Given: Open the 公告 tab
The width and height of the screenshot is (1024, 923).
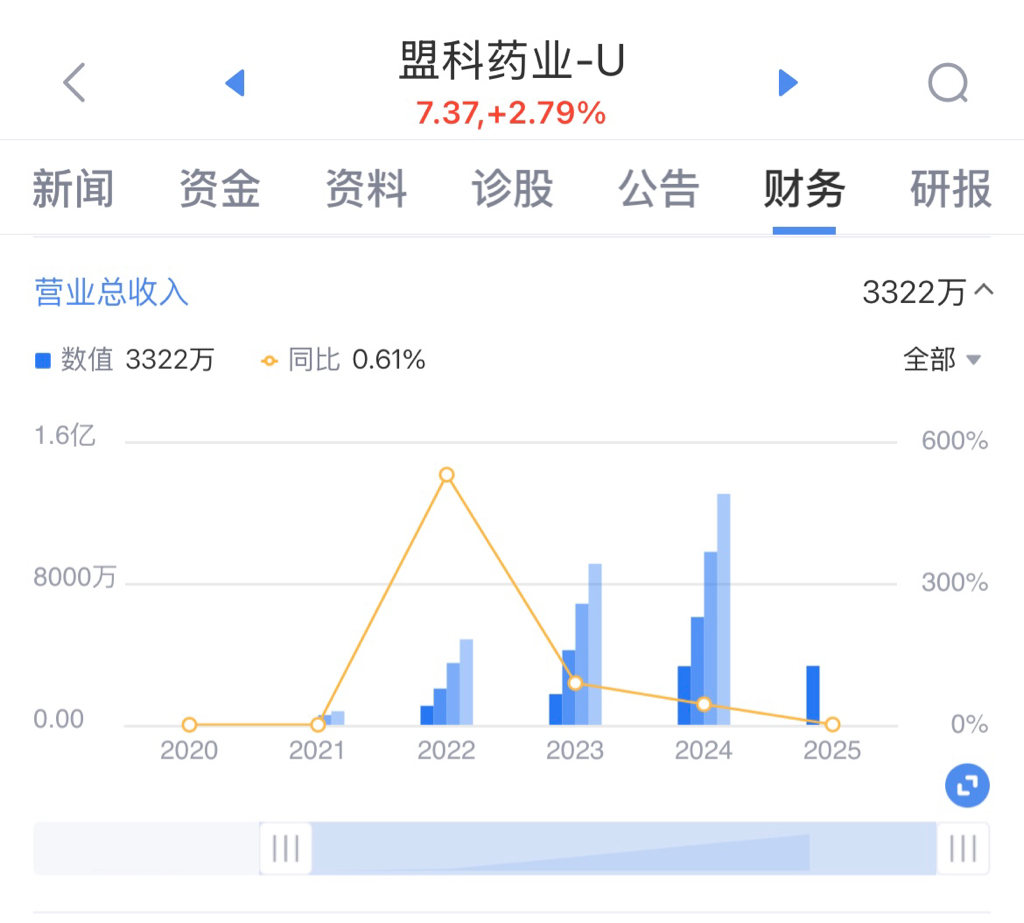Looking at the screenshot, I should [658, 188].
